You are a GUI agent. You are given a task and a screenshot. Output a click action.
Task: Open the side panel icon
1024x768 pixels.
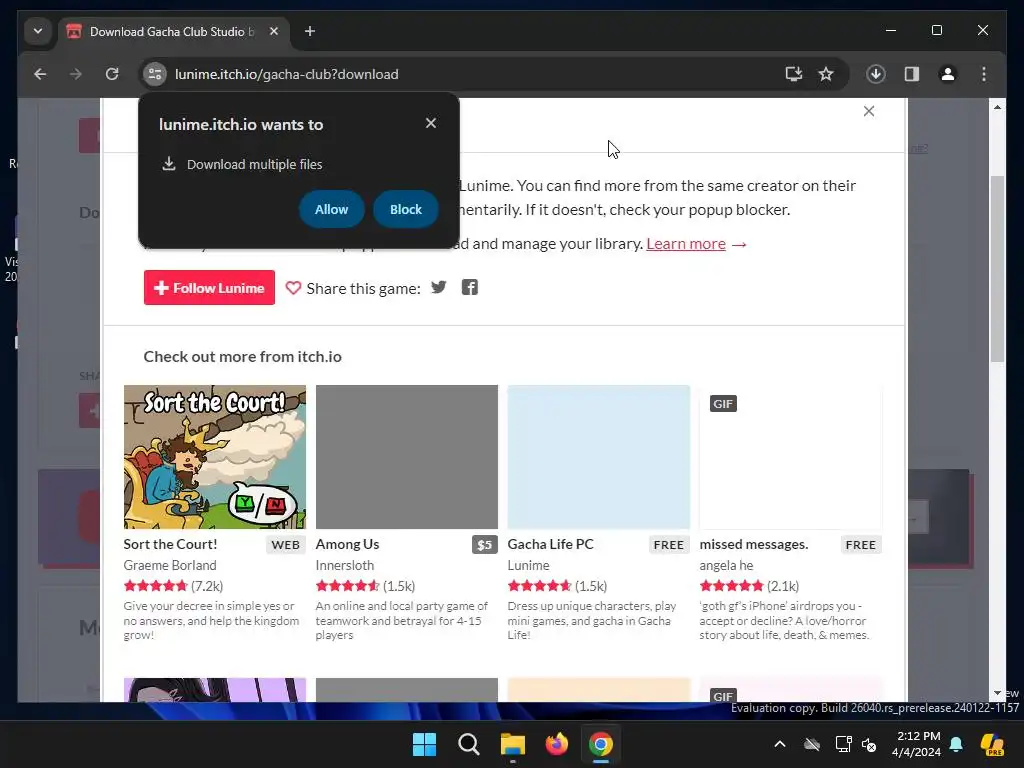tap(912, 74)
